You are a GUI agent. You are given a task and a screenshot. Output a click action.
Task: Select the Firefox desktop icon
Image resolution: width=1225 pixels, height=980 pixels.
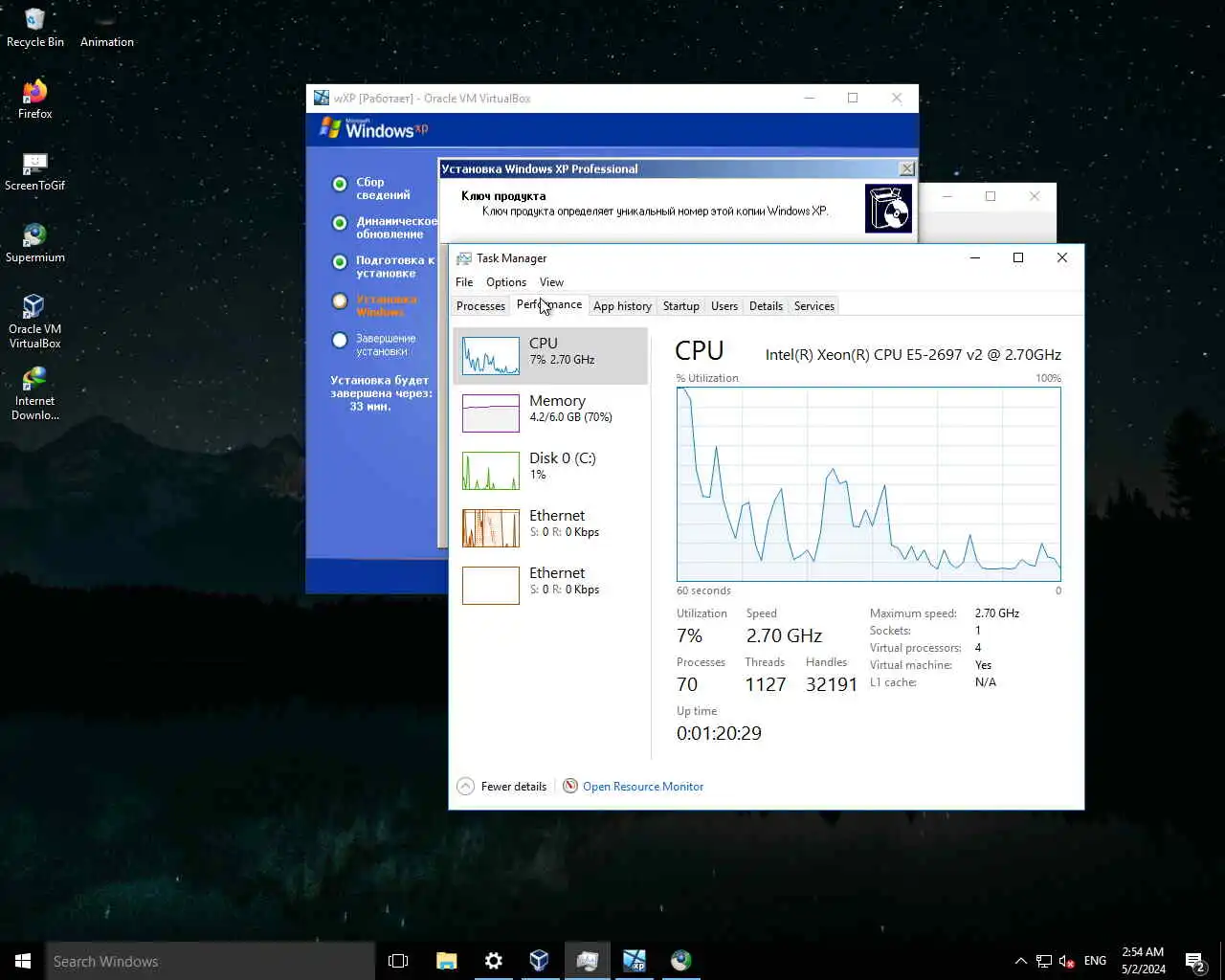click(34, 100)
